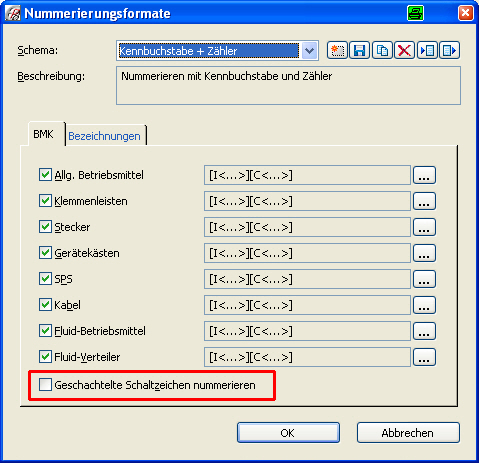Click the Beschreibung text field
479x463 pixels.
pyautogui.click(x=288, y=86)
